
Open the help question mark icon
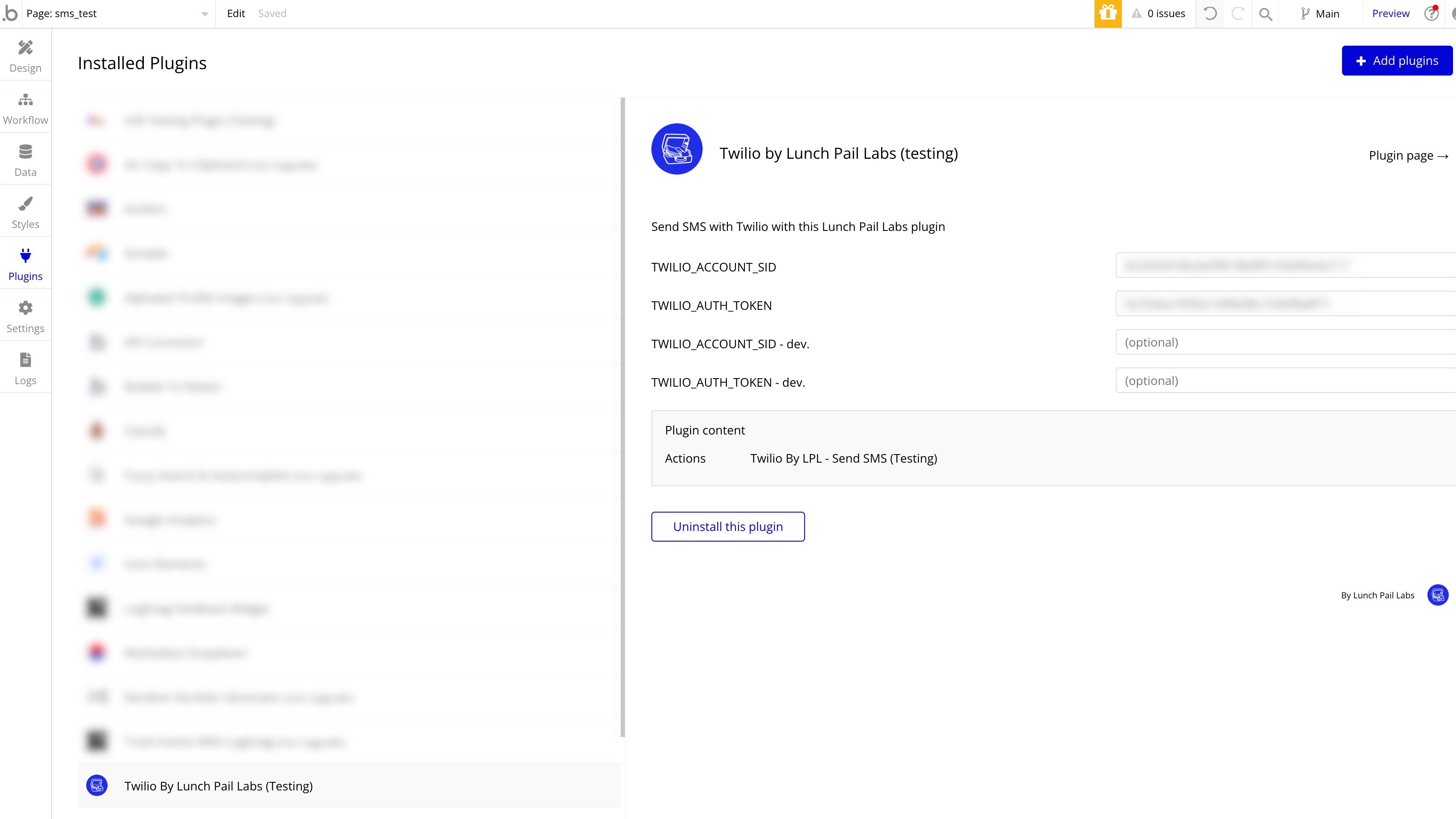coord(1430,14)
